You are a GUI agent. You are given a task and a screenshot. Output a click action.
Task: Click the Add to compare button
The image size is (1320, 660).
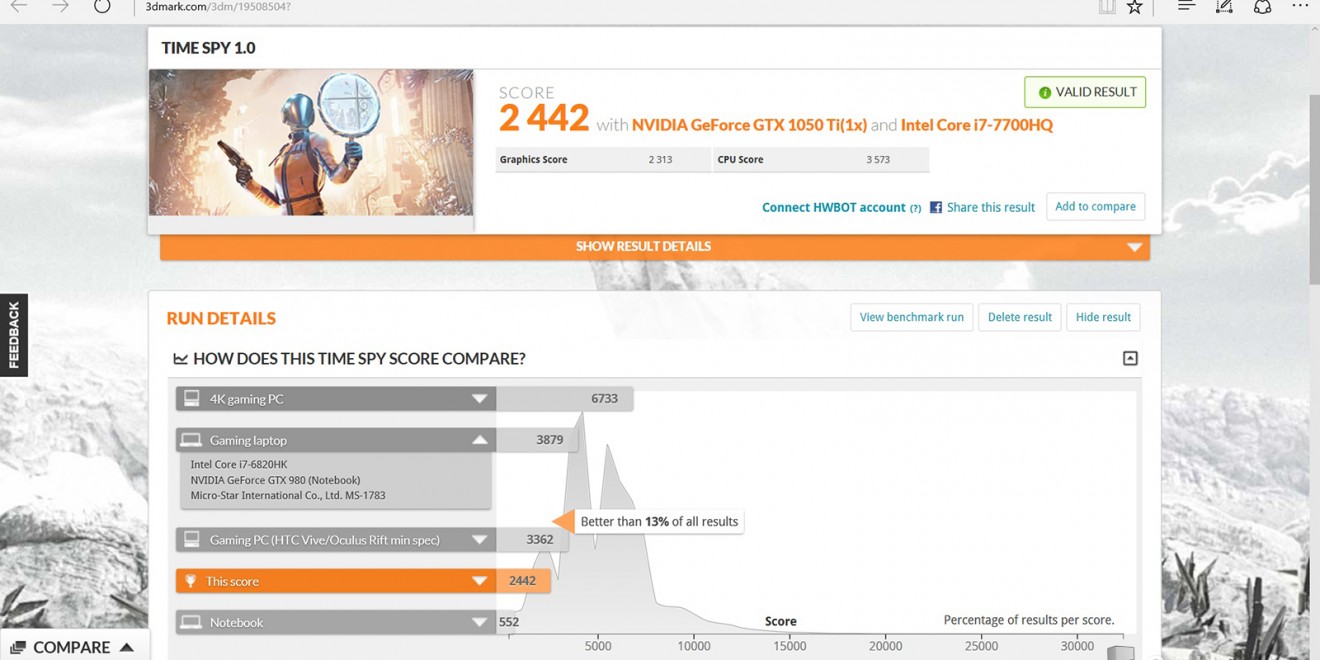coord(1095,207)
